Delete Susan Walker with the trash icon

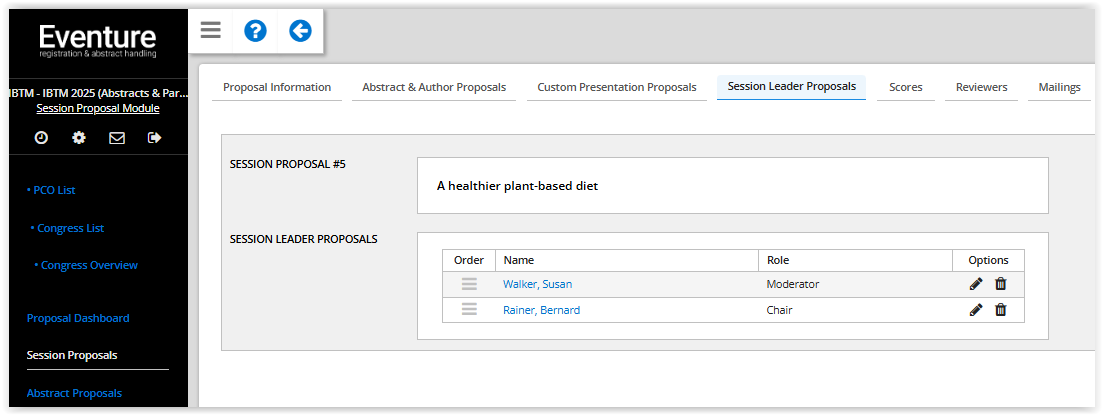(1001, 284)
